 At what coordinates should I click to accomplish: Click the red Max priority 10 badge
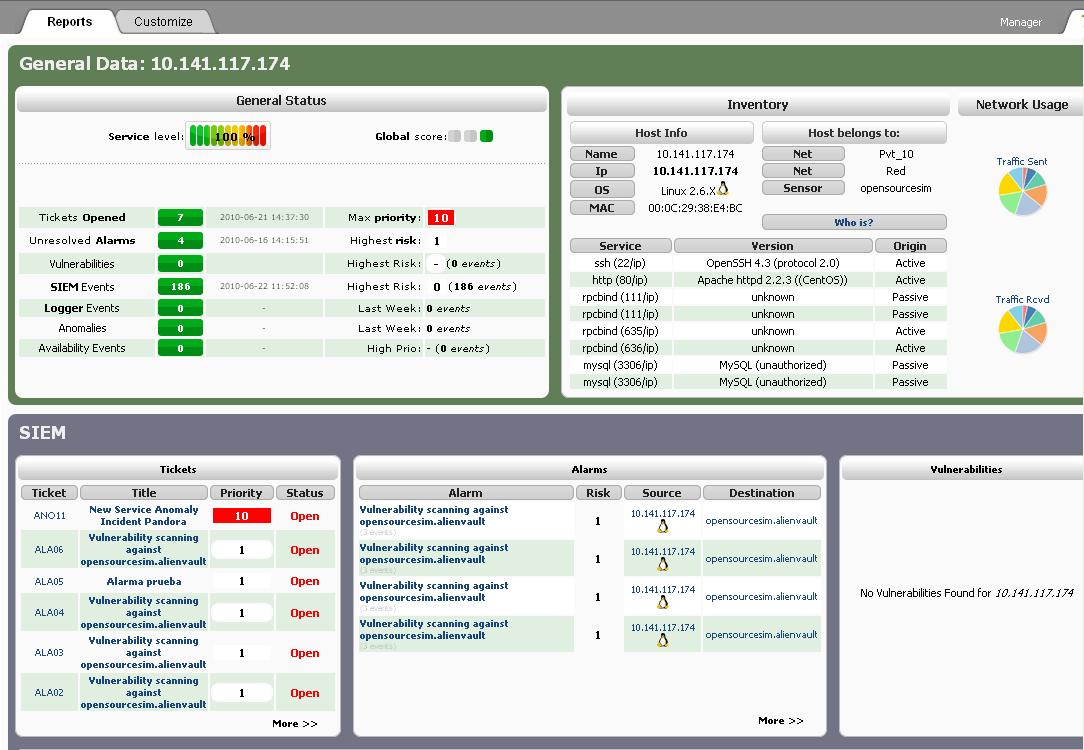[x=440, y=217]
